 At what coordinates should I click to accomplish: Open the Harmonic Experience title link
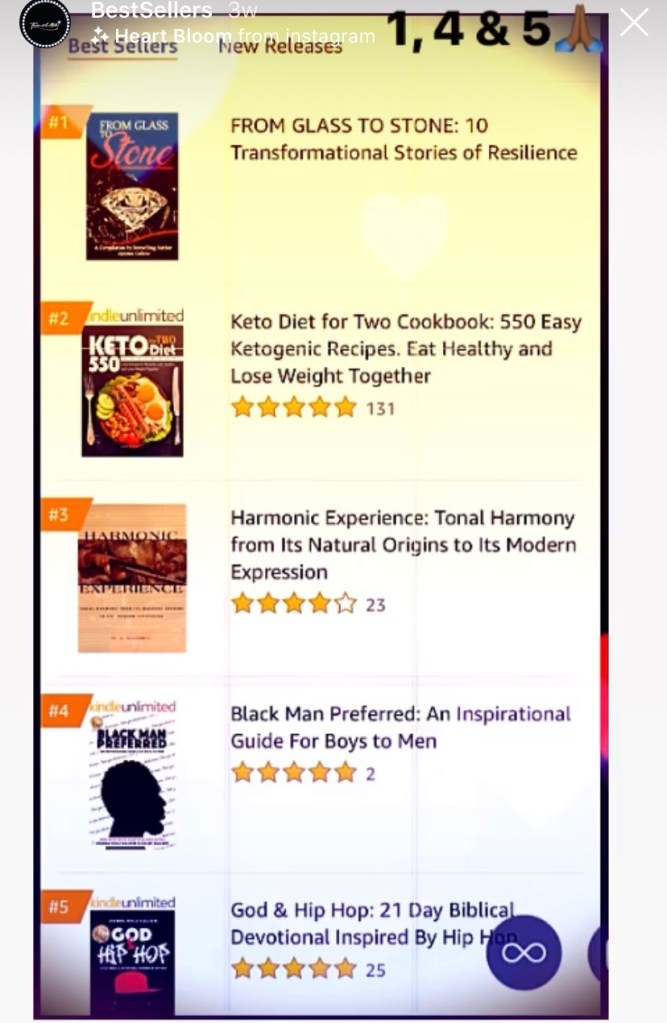[403, 544]
